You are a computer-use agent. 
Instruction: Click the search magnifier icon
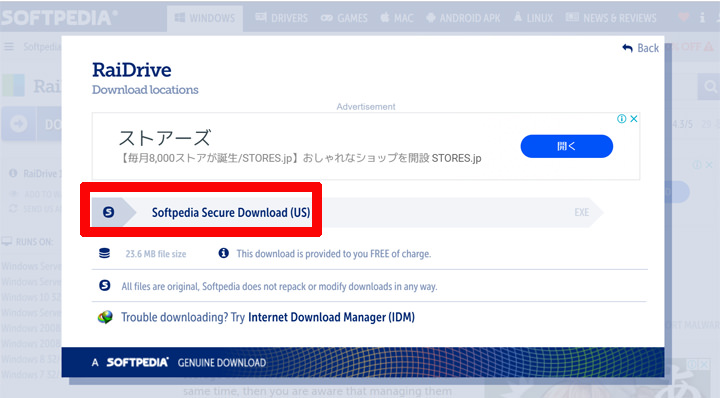[710, 87]
